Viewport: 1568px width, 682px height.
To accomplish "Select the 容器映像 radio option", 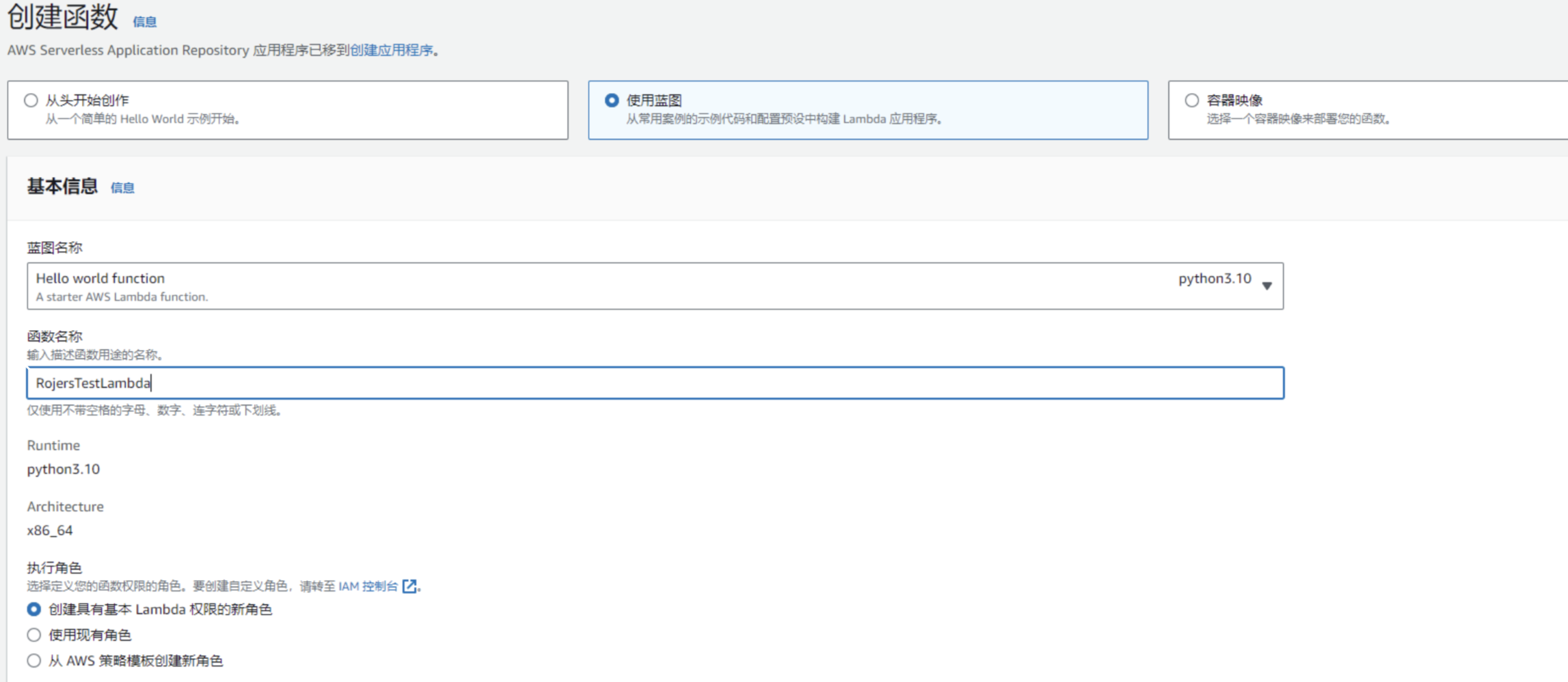I will (1192, 100).
